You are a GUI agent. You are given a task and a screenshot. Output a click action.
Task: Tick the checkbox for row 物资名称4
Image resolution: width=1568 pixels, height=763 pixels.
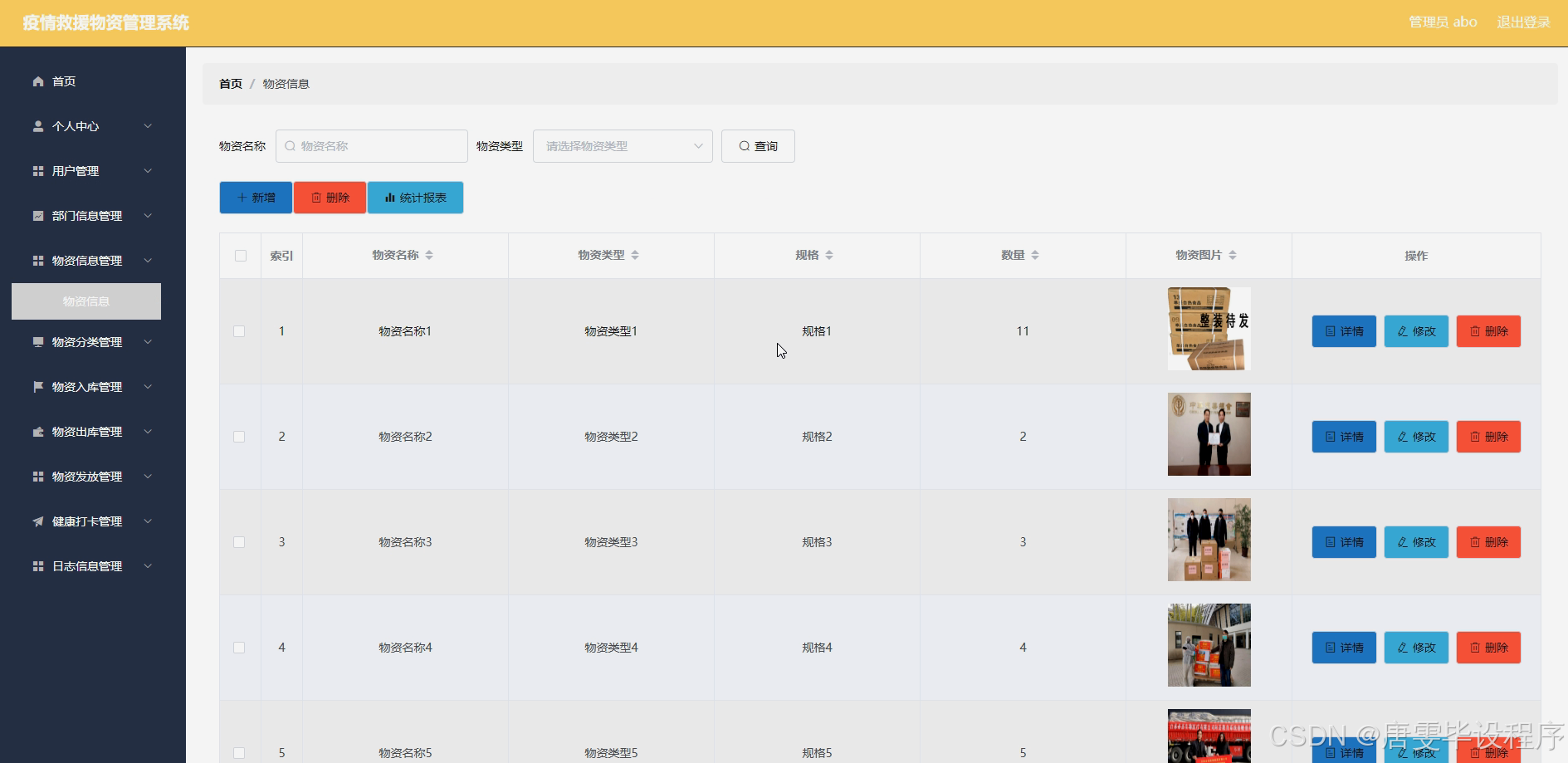(239, 648)
